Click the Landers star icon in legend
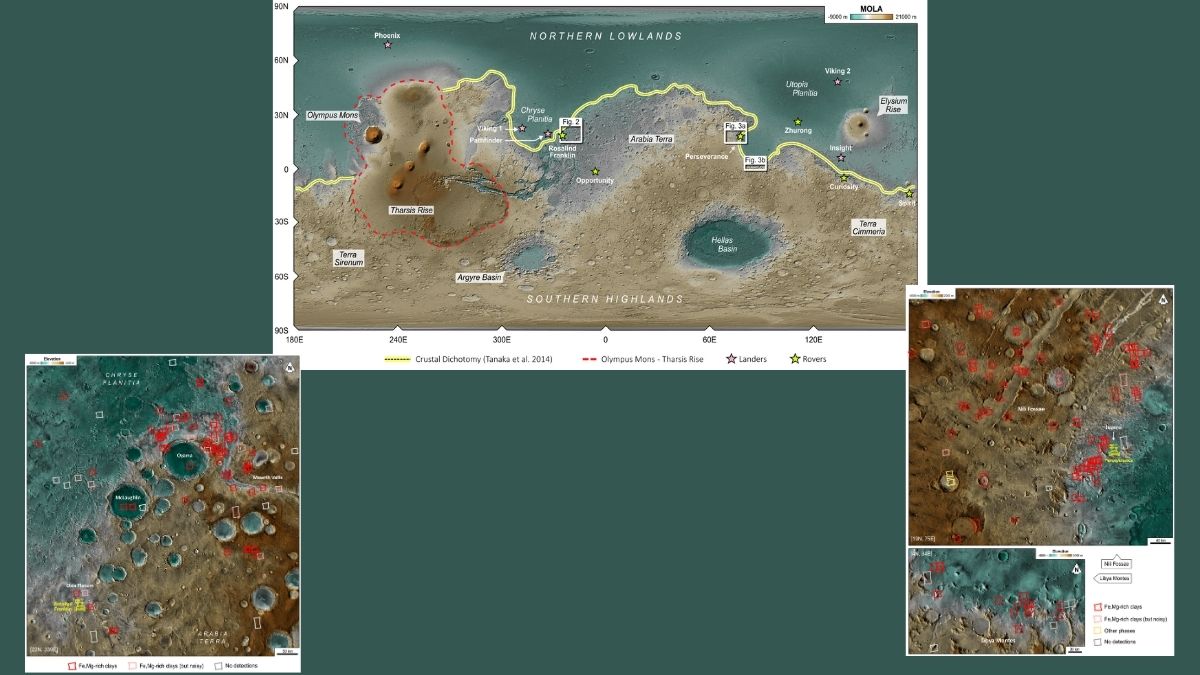Image resolution: width=1200 pixels, height=675 pixels. pyautogui.click(x=730, y=359)
